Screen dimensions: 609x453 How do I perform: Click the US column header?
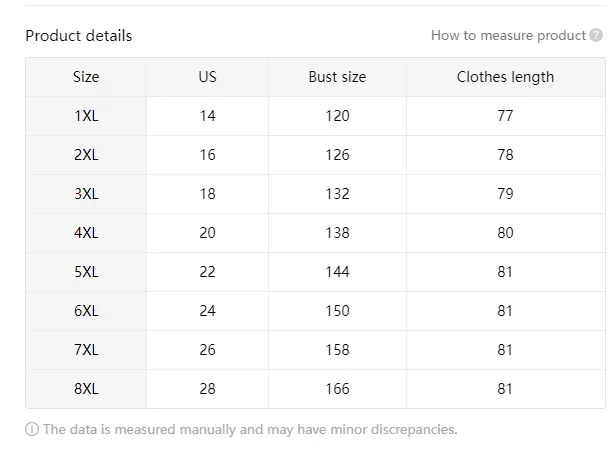(207, 77)
